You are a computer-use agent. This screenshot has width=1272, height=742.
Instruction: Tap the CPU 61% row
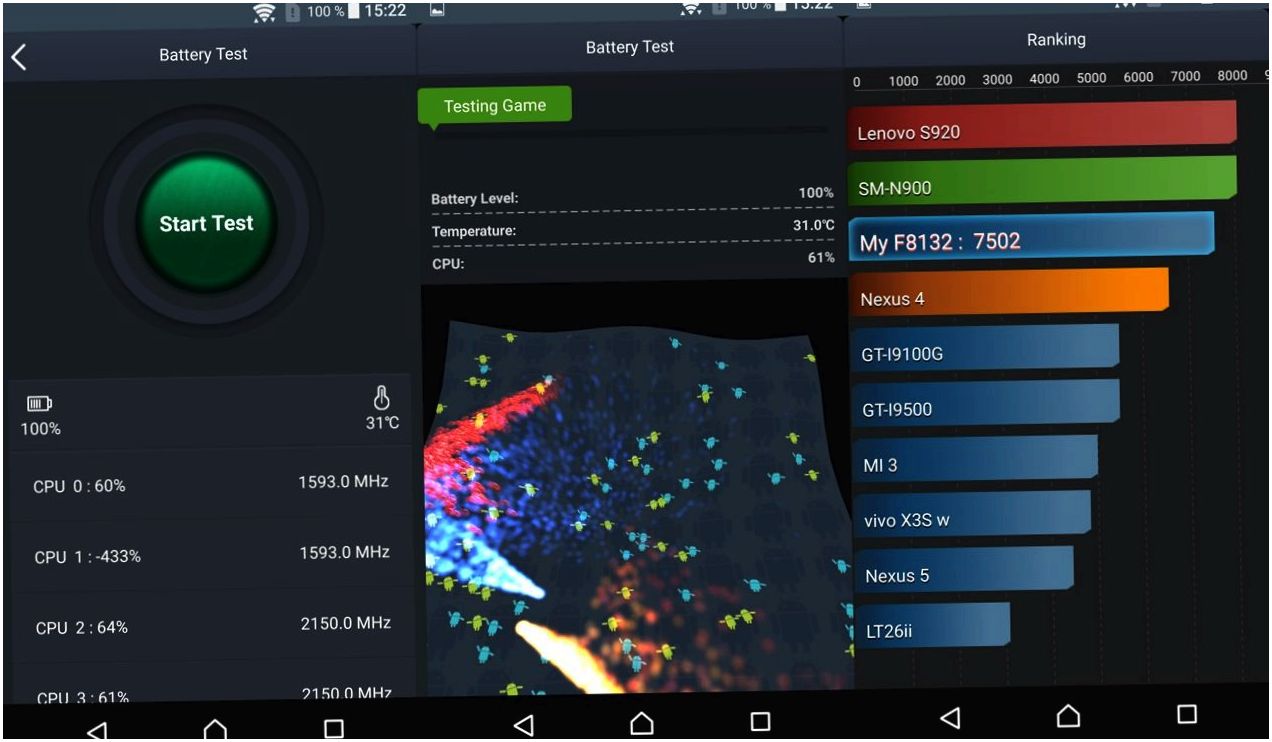(632, 261)
